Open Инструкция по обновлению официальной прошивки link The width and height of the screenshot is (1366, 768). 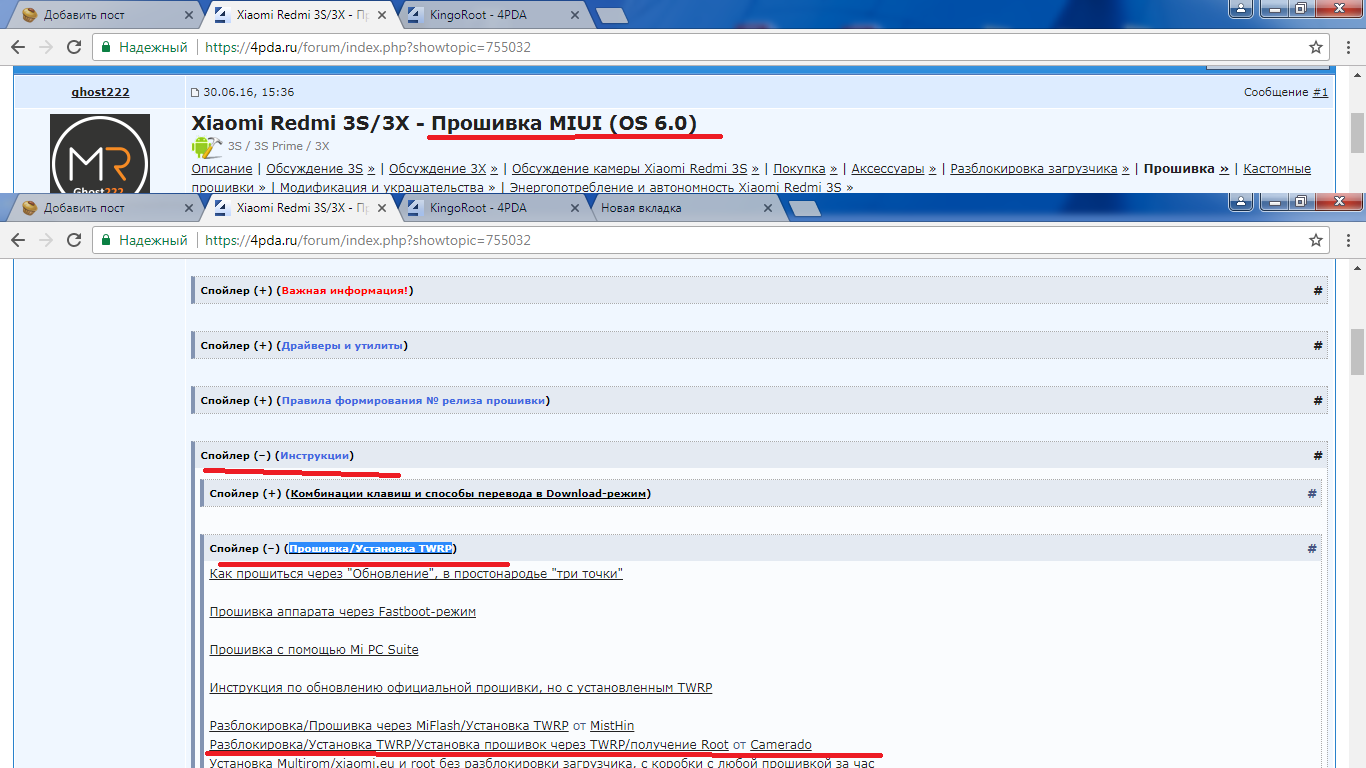461,688
